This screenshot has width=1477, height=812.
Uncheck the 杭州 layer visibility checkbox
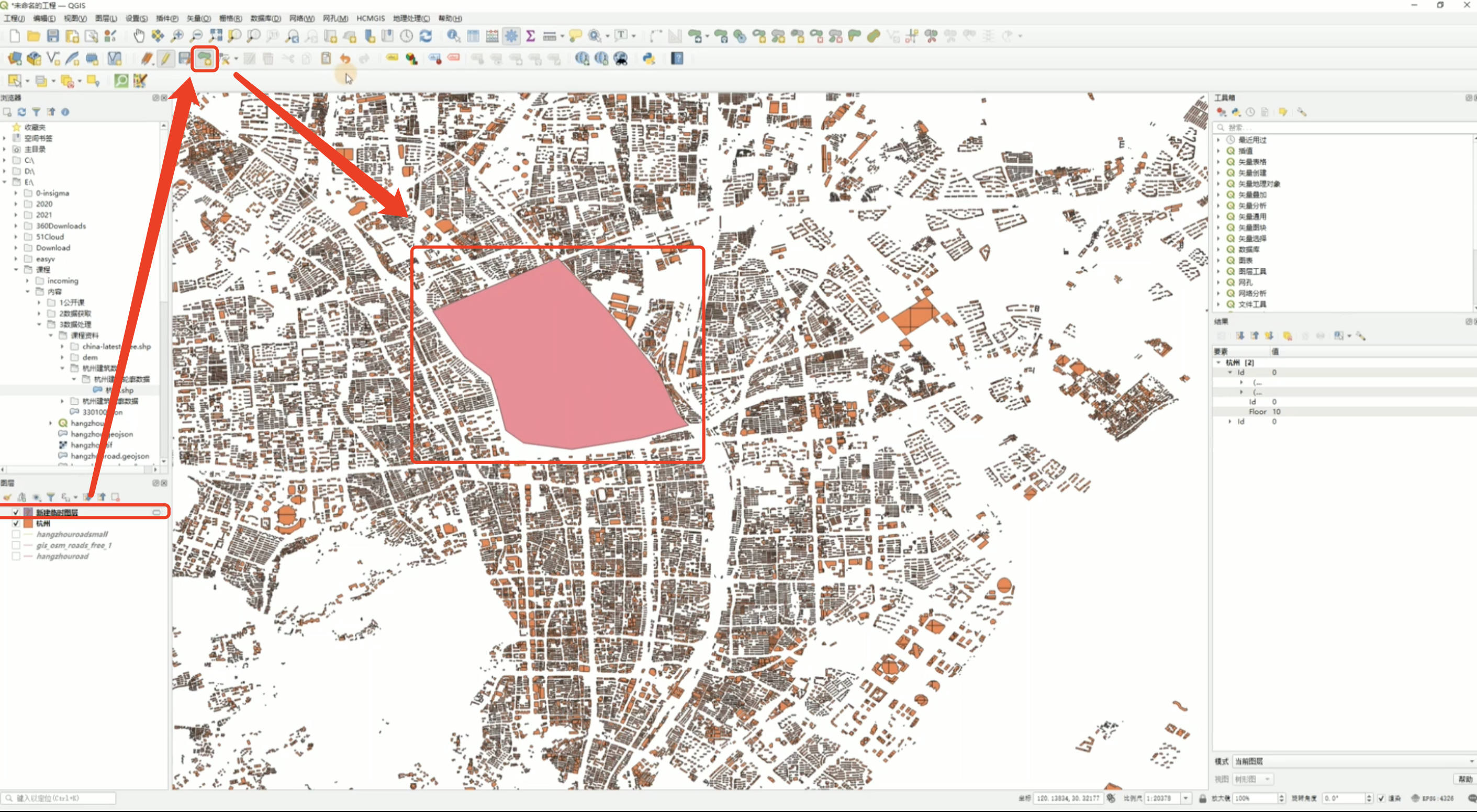pyautogui.click(x=16, y=523)
